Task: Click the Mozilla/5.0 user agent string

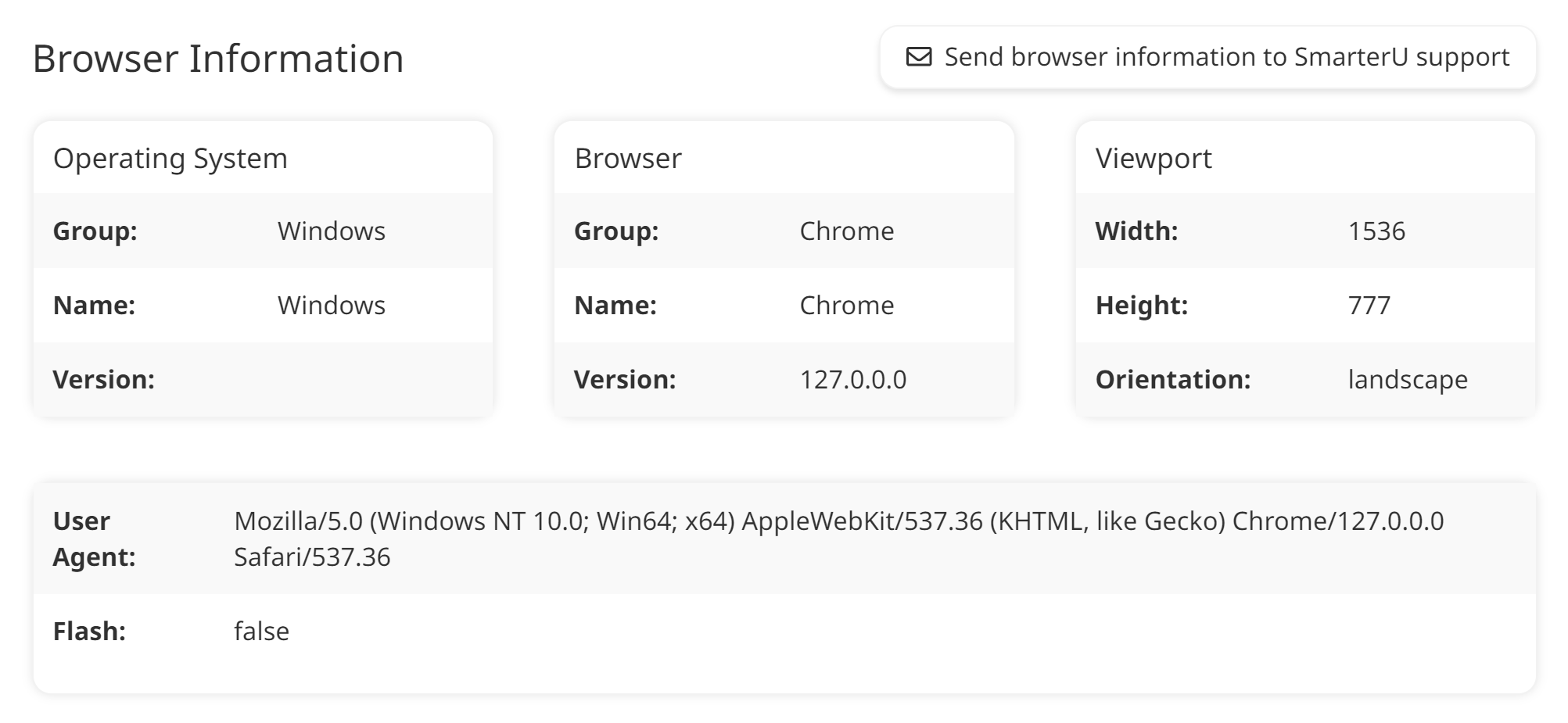Action: (839, 539)
